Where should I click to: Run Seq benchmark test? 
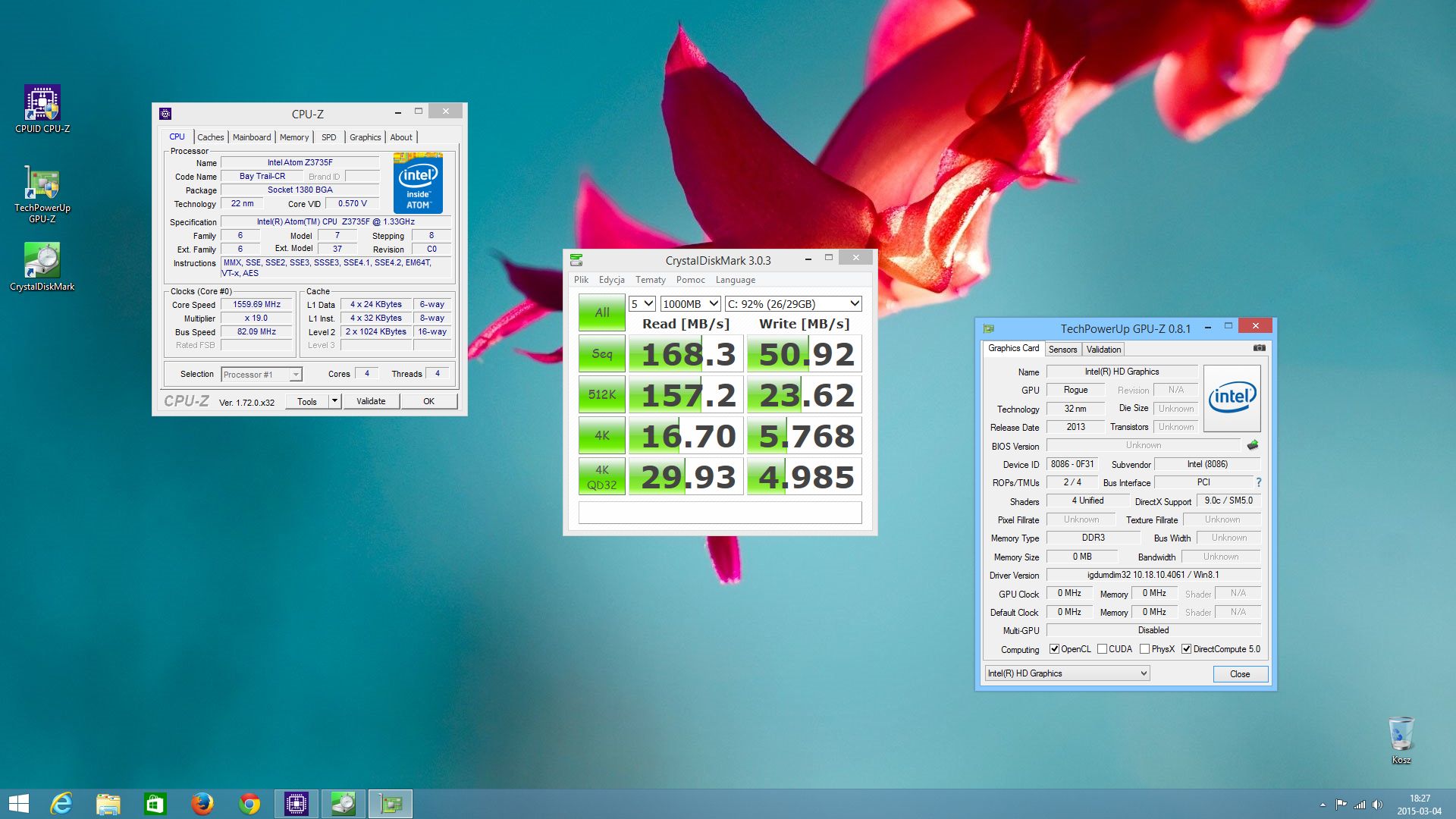tap(602, 353)
